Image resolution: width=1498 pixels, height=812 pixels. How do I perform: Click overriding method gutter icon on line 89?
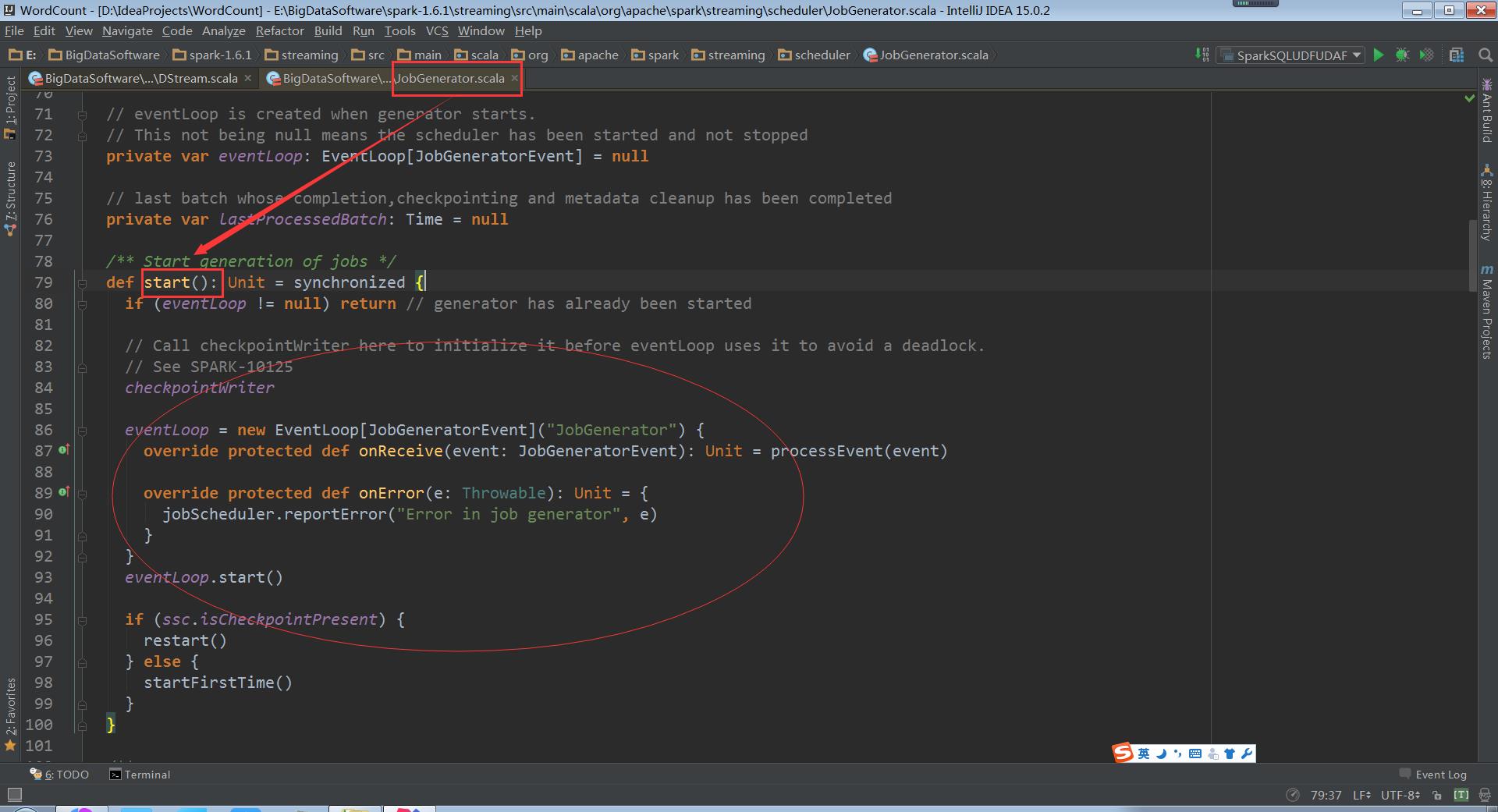pyautogui.click(x=64, y=492)
